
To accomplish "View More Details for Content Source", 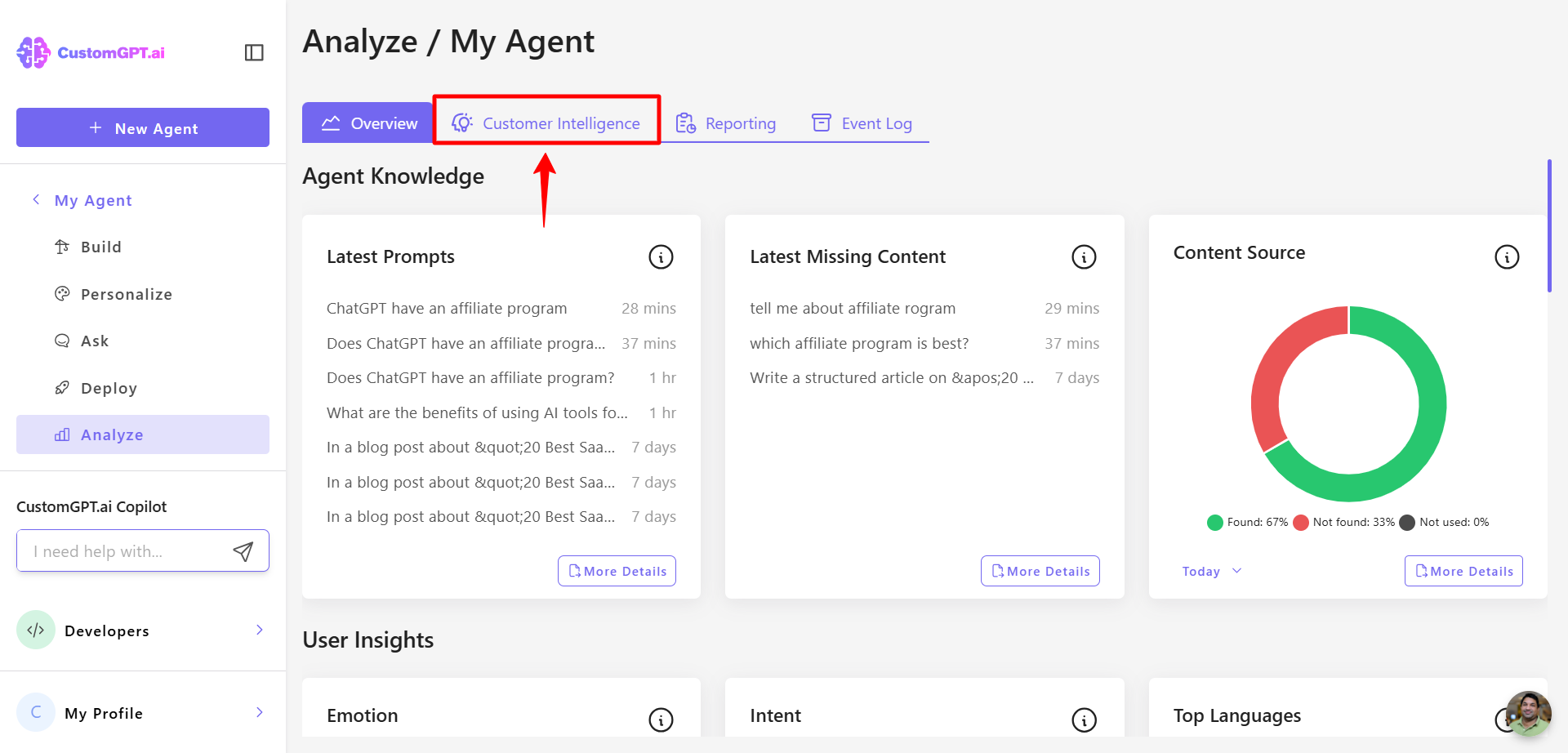I will (1463, 571).
